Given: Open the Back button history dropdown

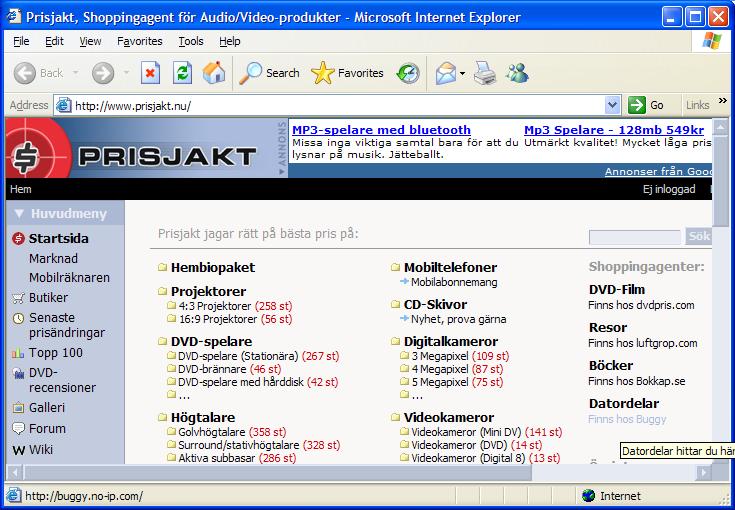Looking at the screenshot, I should pyautogui.click(x=75, y=73).
